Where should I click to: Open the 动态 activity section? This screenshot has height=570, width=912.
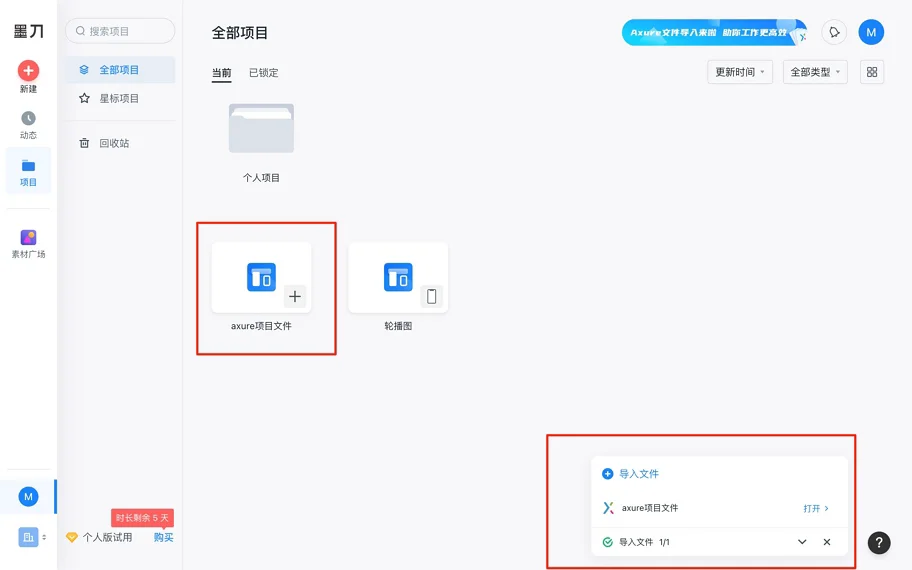[28, 125]
